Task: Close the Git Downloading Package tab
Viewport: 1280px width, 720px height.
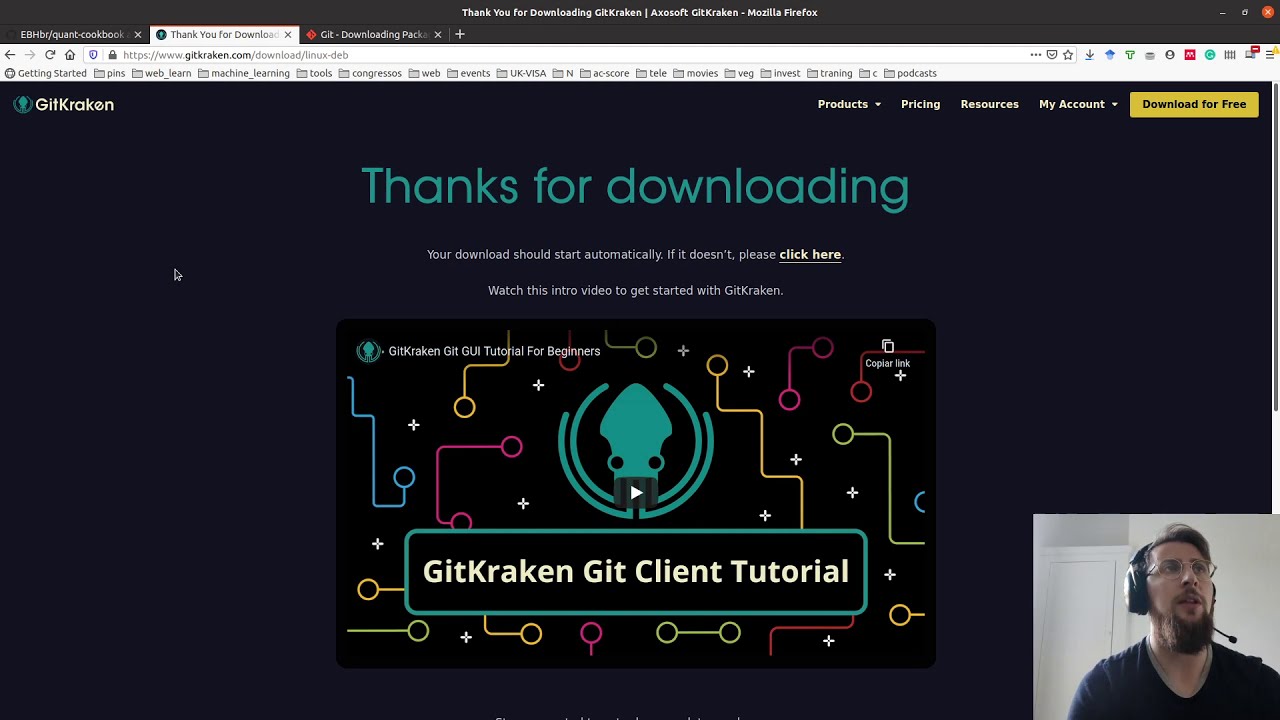Action: [437, 34]
